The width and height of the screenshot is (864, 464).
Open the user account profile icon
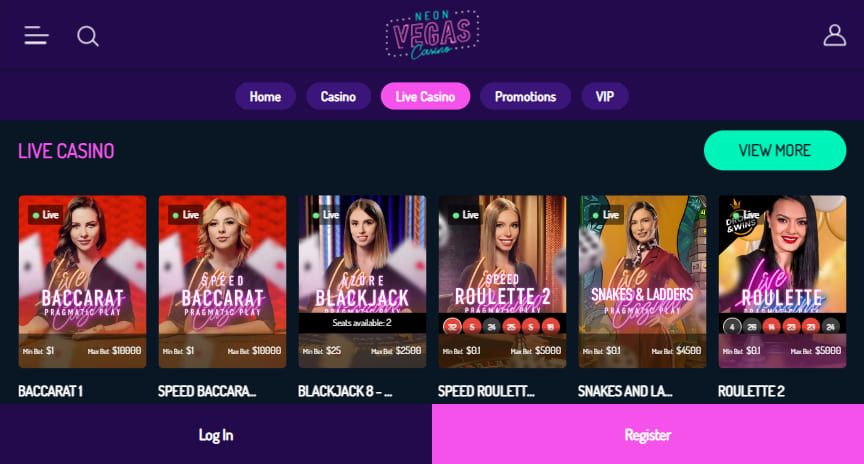pos(834,35)
